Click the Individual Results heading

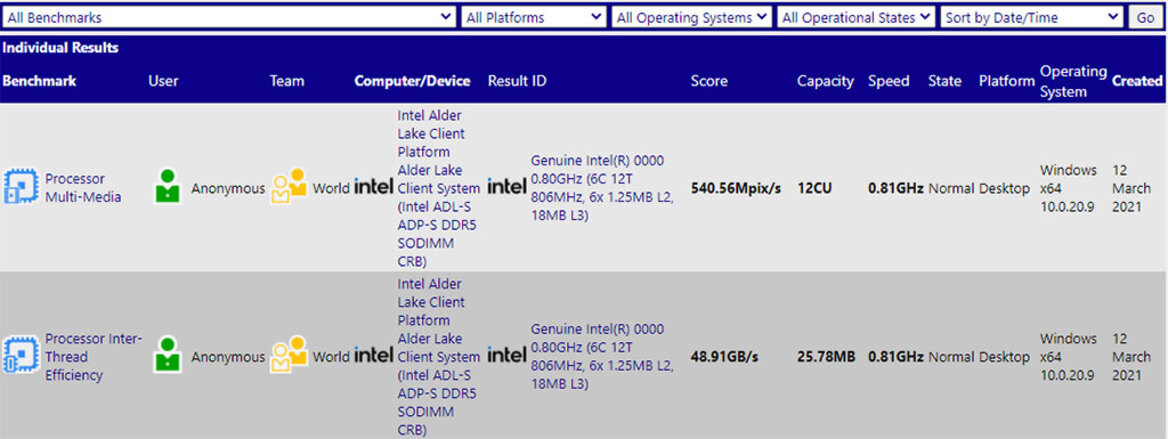[60, 48]
